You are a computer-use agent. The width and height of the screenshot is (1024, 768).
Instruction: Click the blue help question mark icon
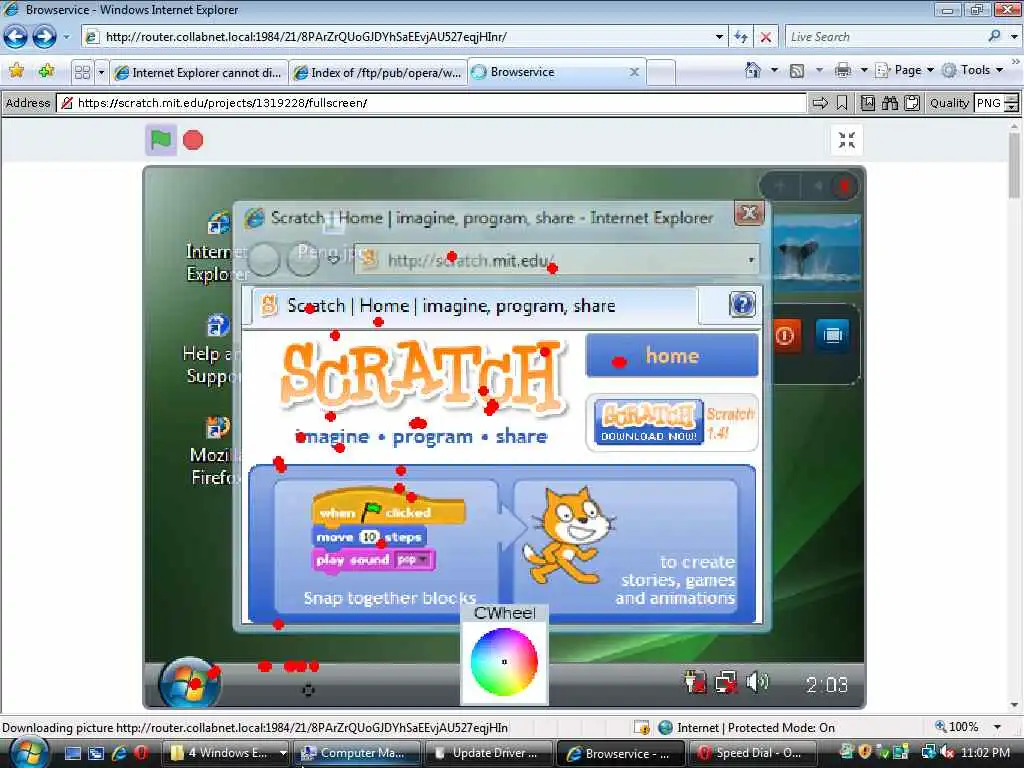pyautogui.click(x=742, y=304)
